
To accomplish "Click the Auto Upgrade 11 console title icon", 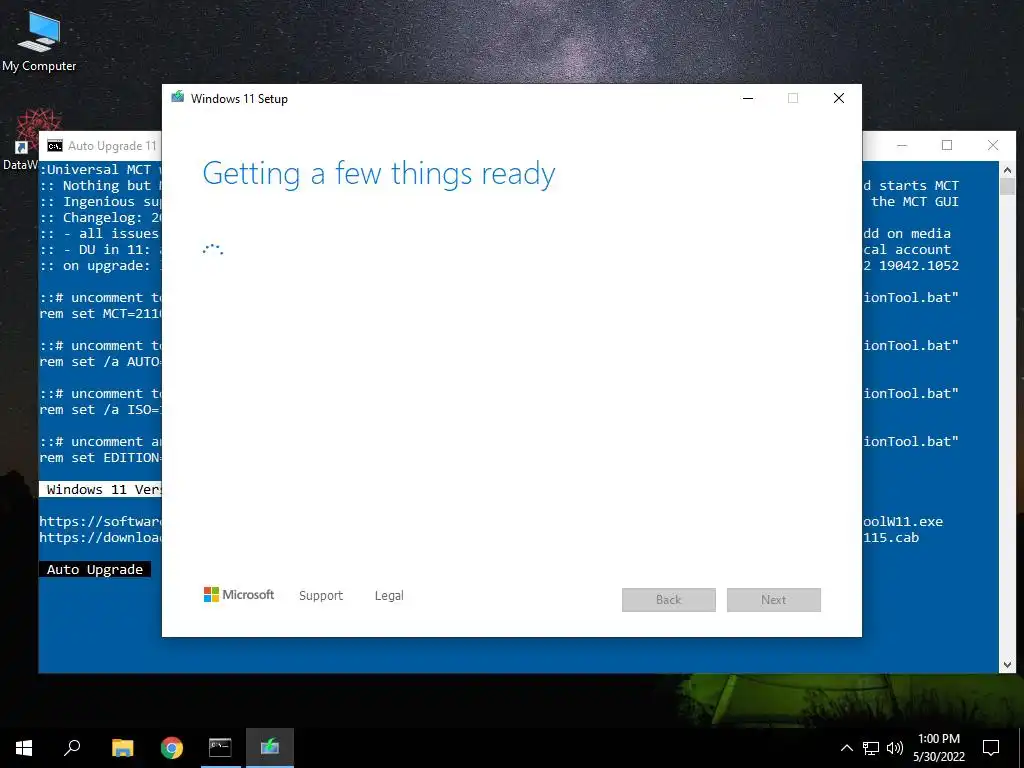I will pos(55,146).
